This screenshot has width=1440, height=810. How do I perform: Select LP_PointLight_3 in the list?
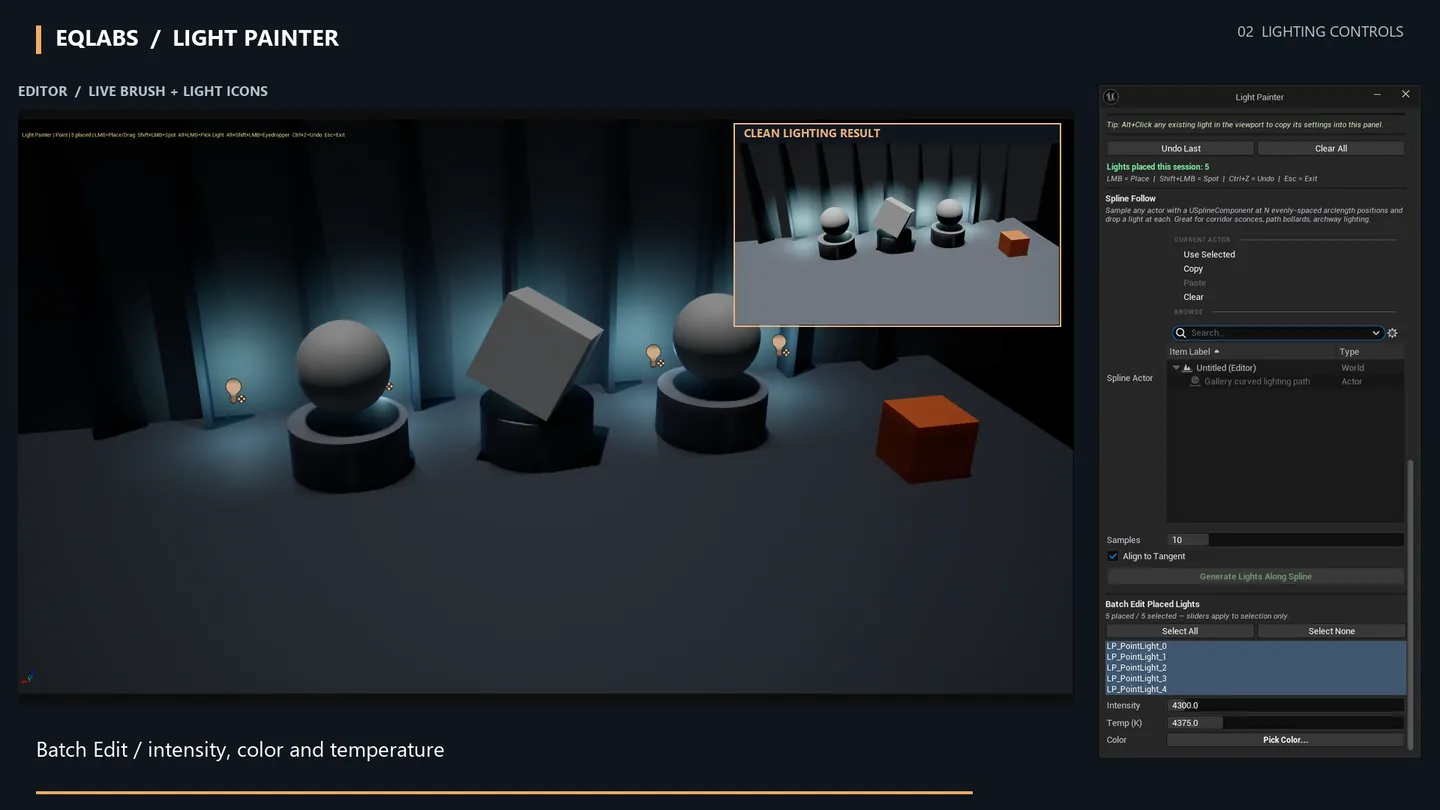pyautogui.click(x=1255, y=679)
